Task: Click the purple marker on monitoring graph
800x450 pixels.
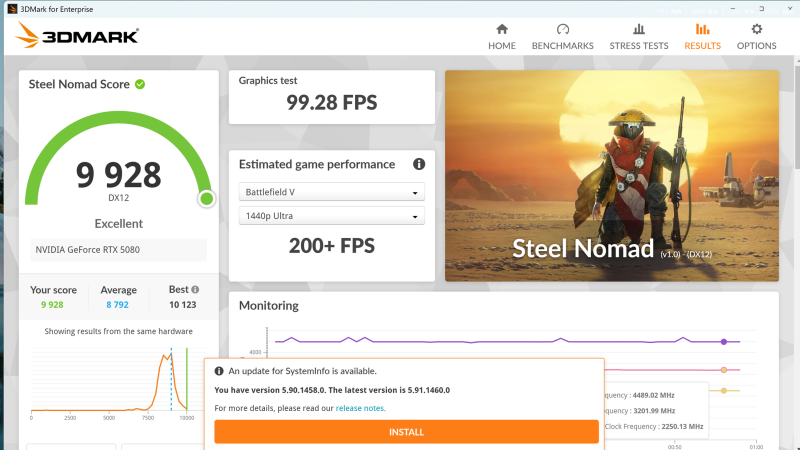Action: (723, 342)
